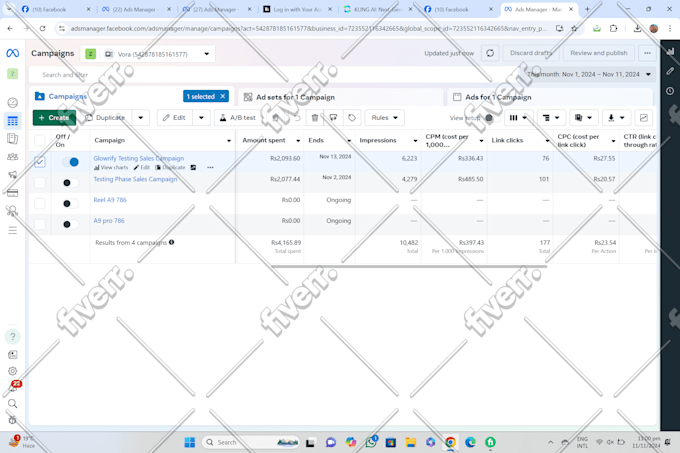Open File Explorer from the taskbar
The width and height of the screenshot is (680, 453).
pyautogui.click(x=410, y=442)
